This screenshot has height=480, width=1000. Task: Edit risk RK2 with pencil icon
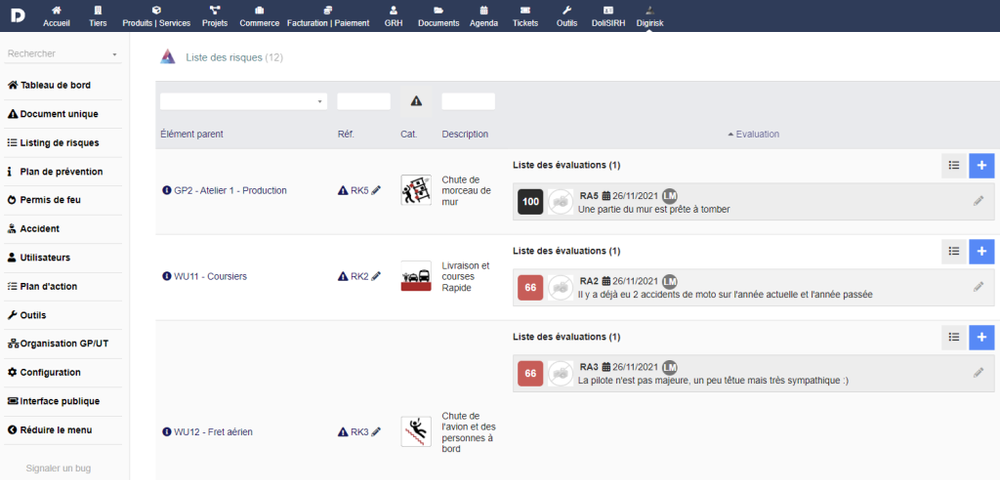coord(376,276)
